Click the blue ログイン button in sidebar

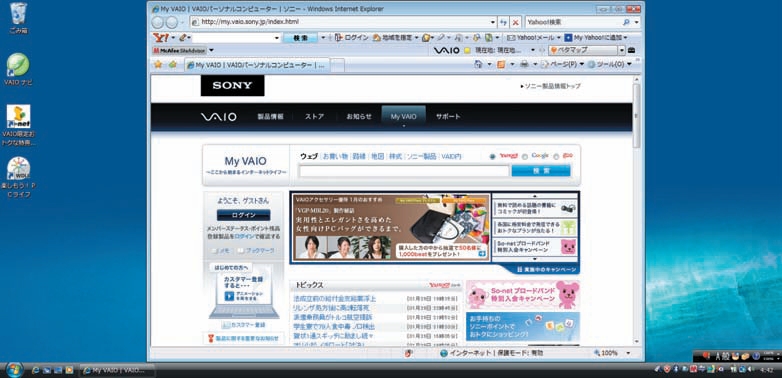tap(244, 215)
